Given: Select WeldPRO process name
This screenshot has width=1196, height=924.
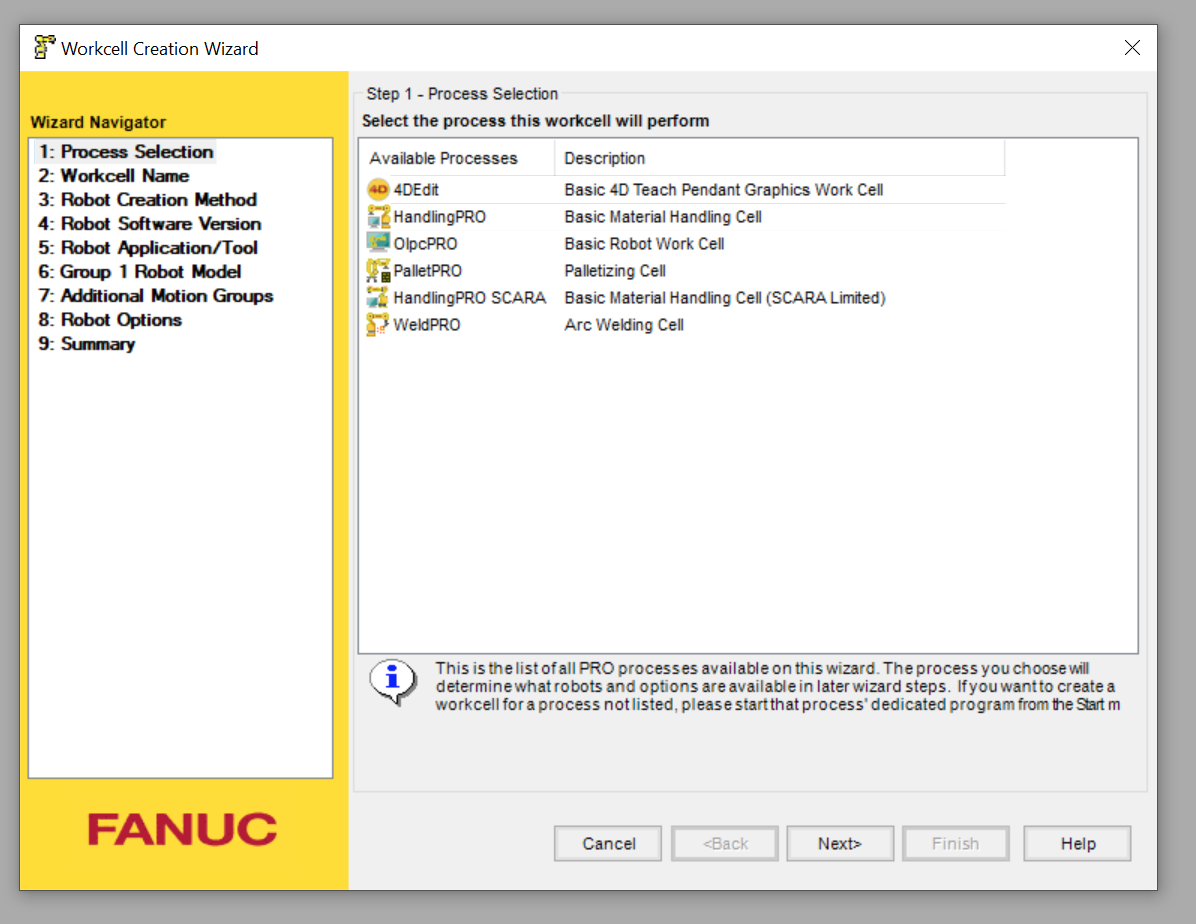Looking at the screenshot, I should pos(426,325).
